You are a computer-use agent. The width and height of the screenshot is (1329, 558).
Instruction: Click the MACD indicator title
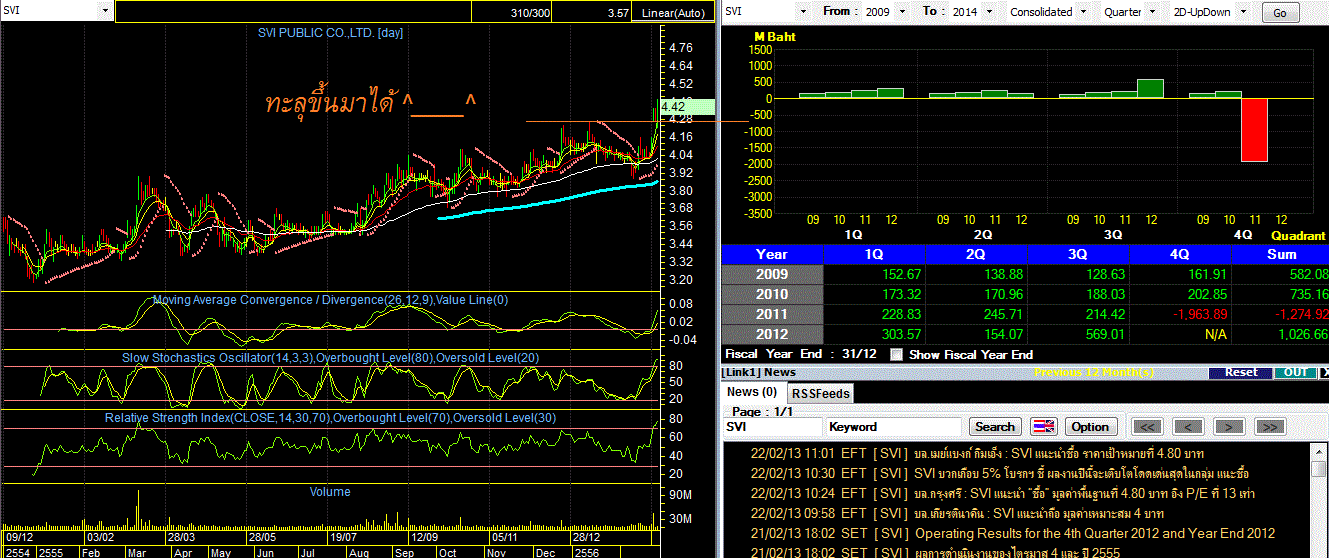[x=329, y=300]
